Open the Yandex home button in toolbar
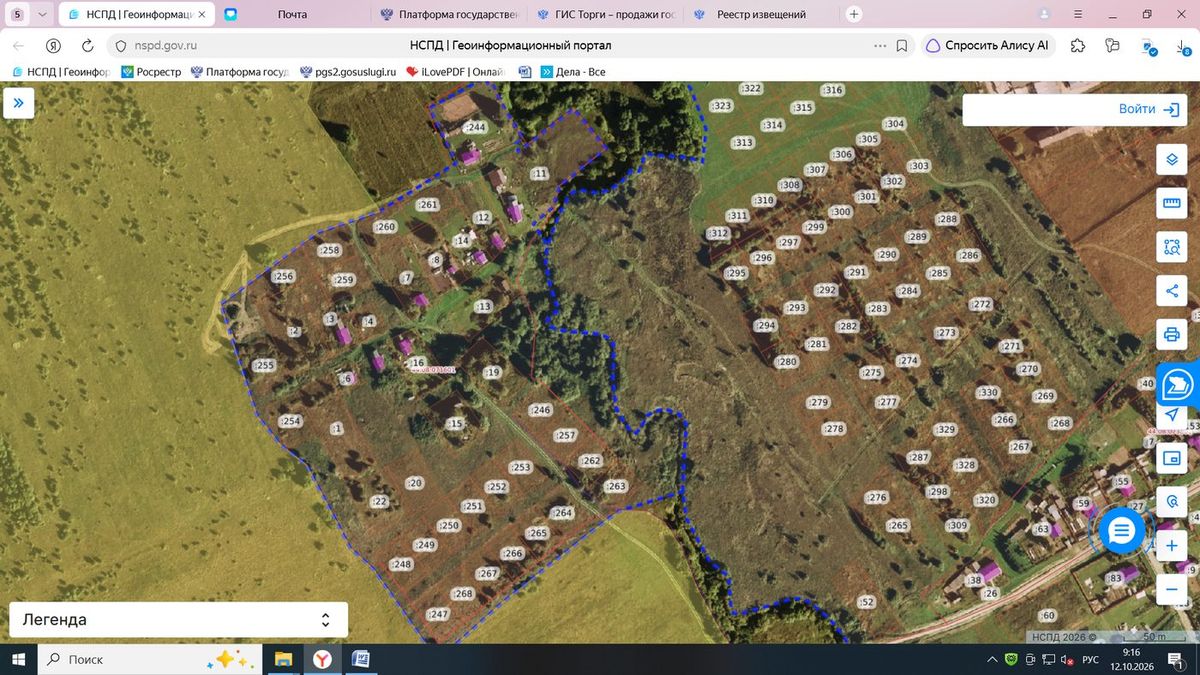This screenshot has height=675, width=1200. pyautogui.click(x=54, y=45)
